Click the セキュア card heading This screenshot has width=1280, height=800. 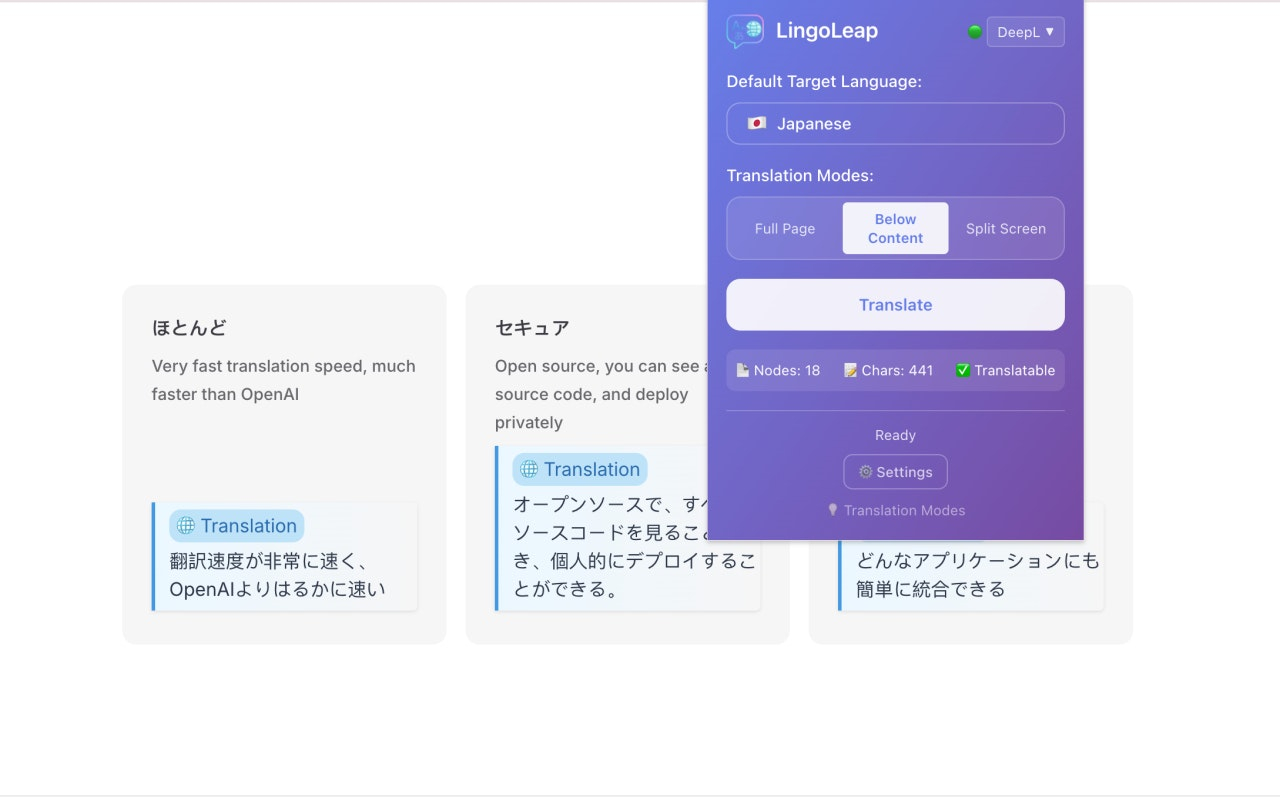(x=532, y=328)
